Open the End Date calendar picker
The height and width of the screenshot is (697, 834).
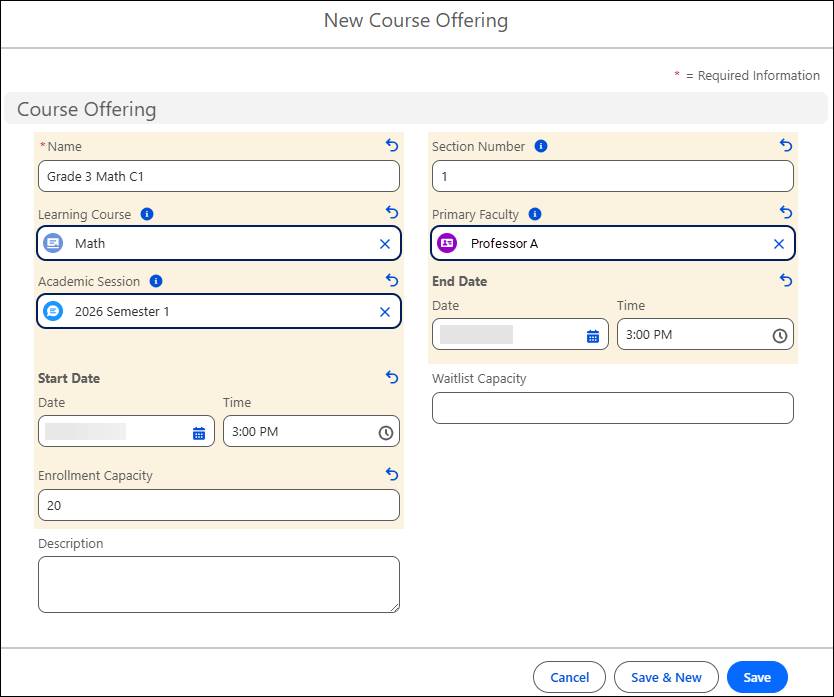point(593,336)
